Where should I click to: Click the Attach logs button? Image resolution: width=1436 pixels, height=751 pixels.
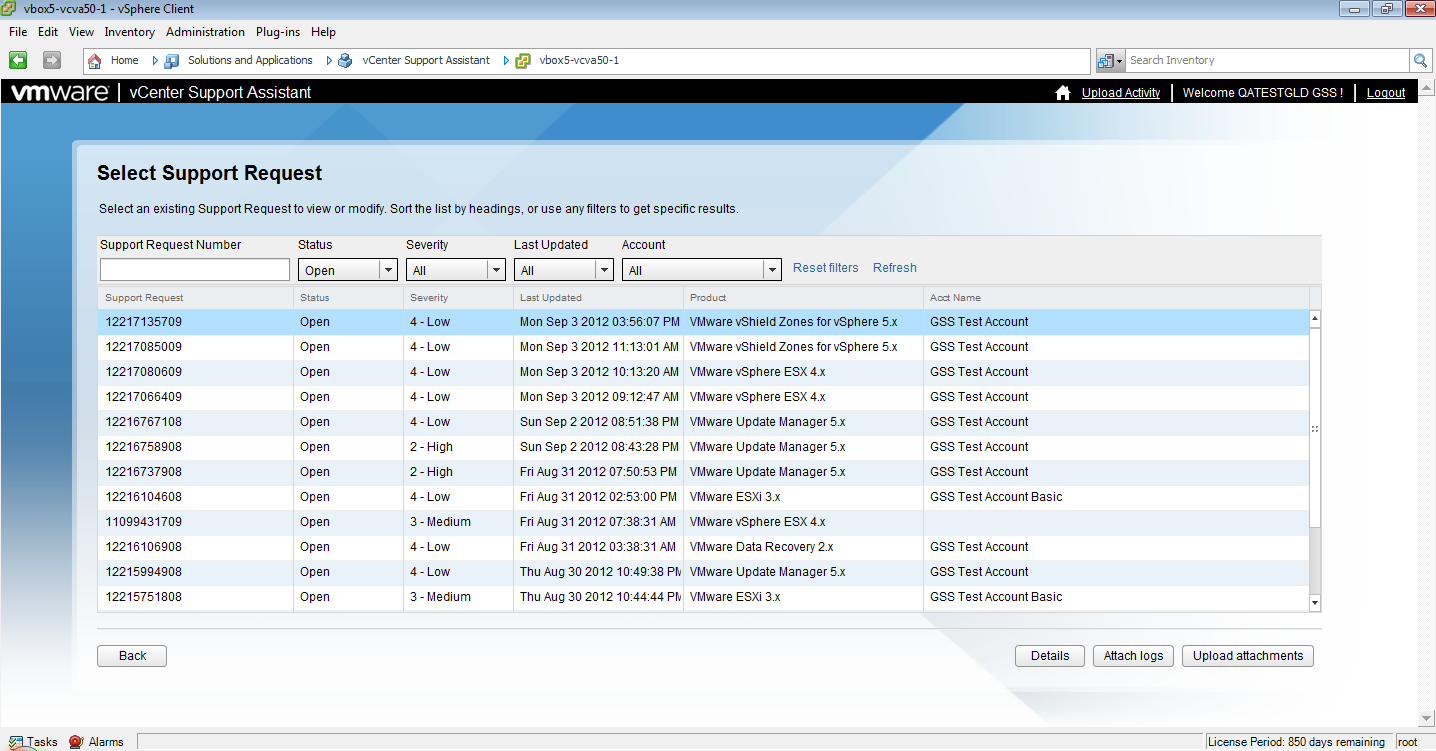[x=1133, y=656]
